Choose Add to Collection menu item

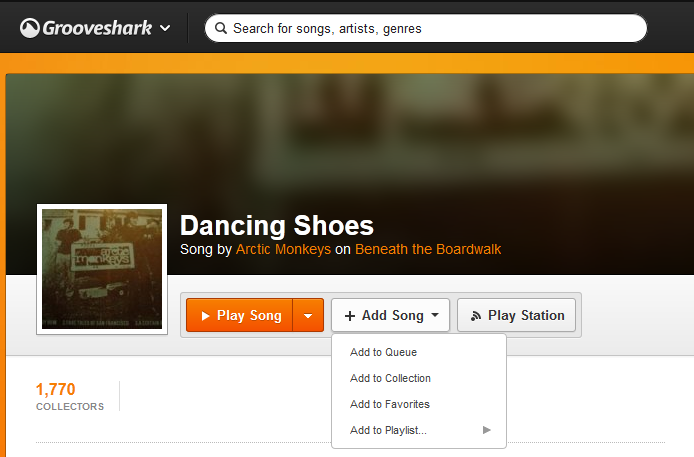(390, 378)
